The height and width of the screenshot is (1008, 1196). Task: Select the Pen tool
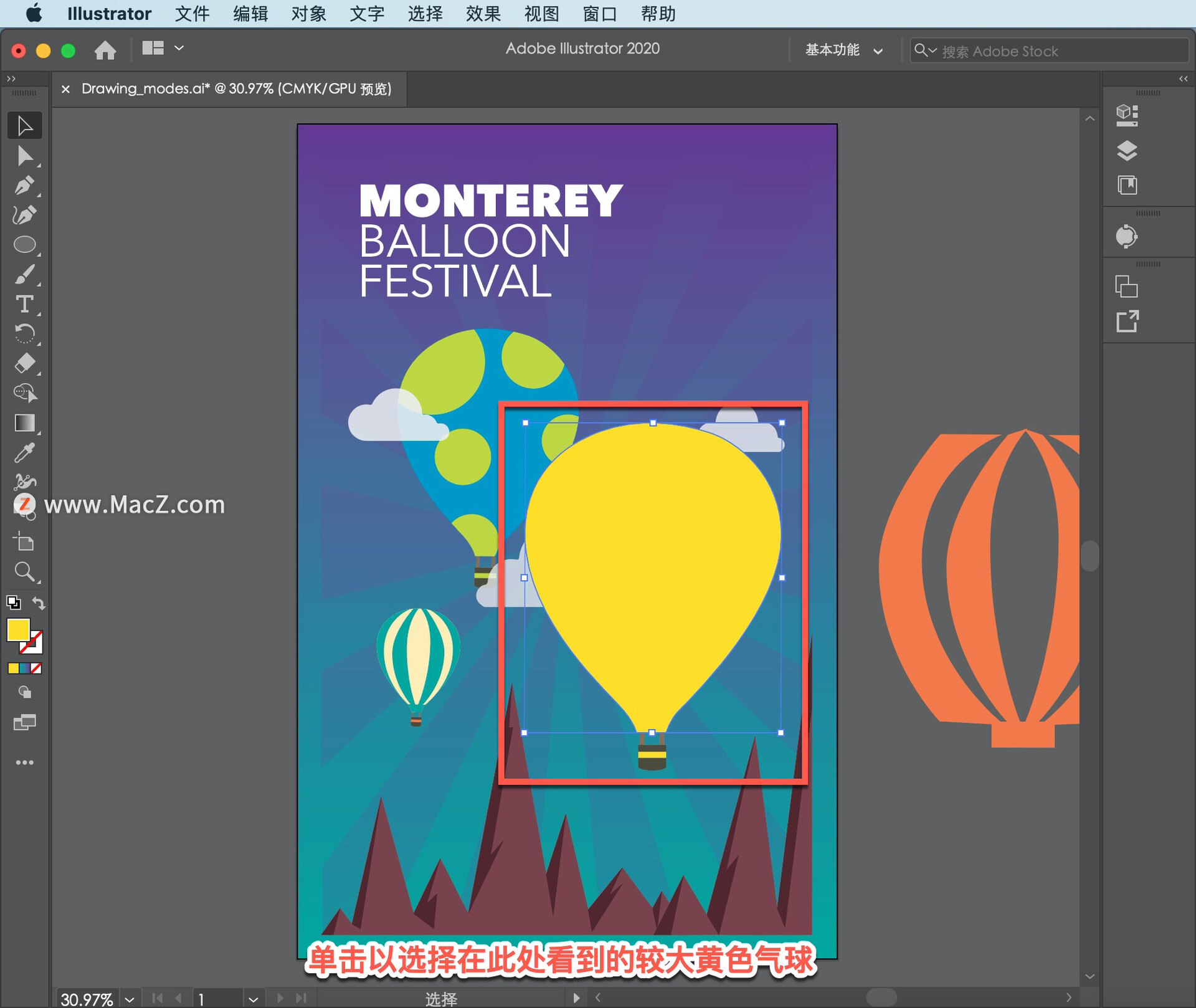click(x=24, y=185)
